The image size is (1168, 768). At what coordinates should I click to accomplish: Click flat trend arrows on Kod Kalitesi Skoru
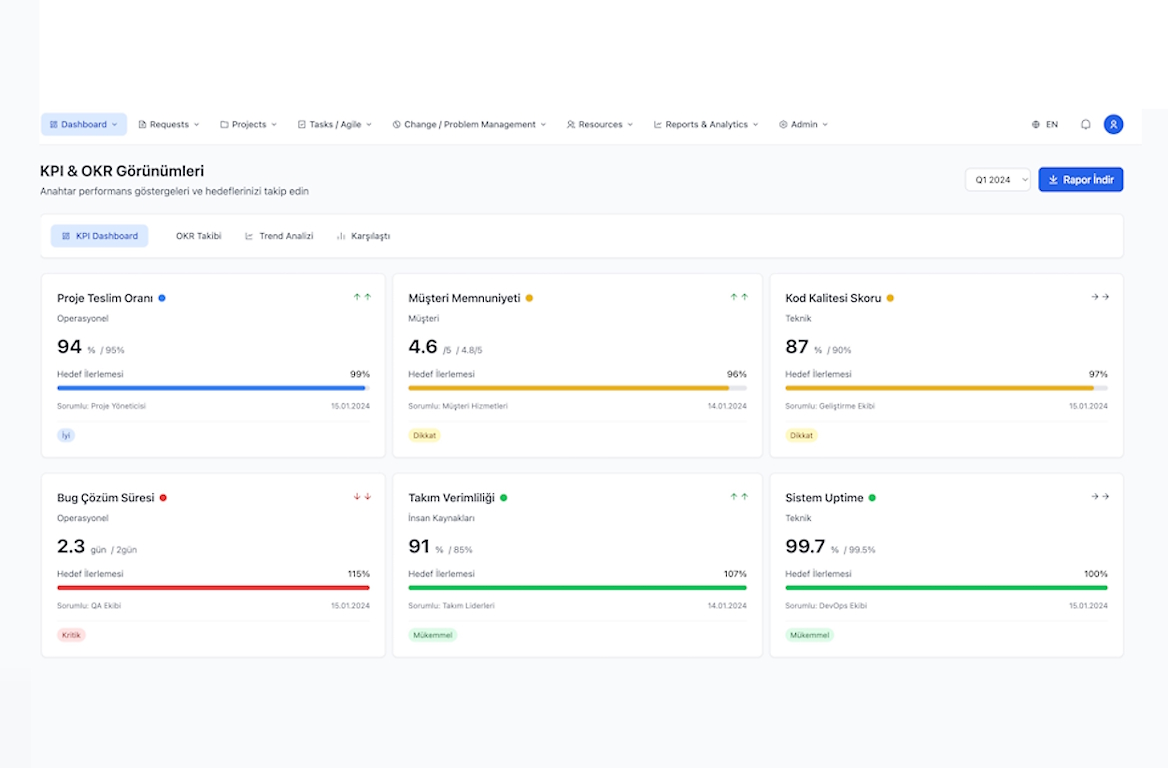pos(1100,297)
